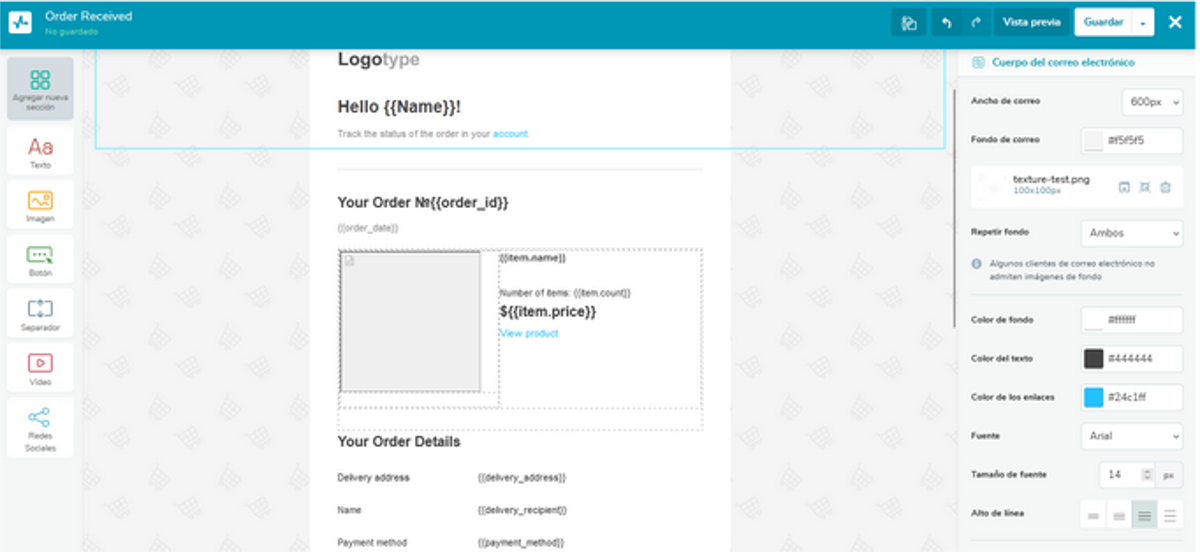
Task: Choose the third, highlighted line height option
Action: [1144, 515]
